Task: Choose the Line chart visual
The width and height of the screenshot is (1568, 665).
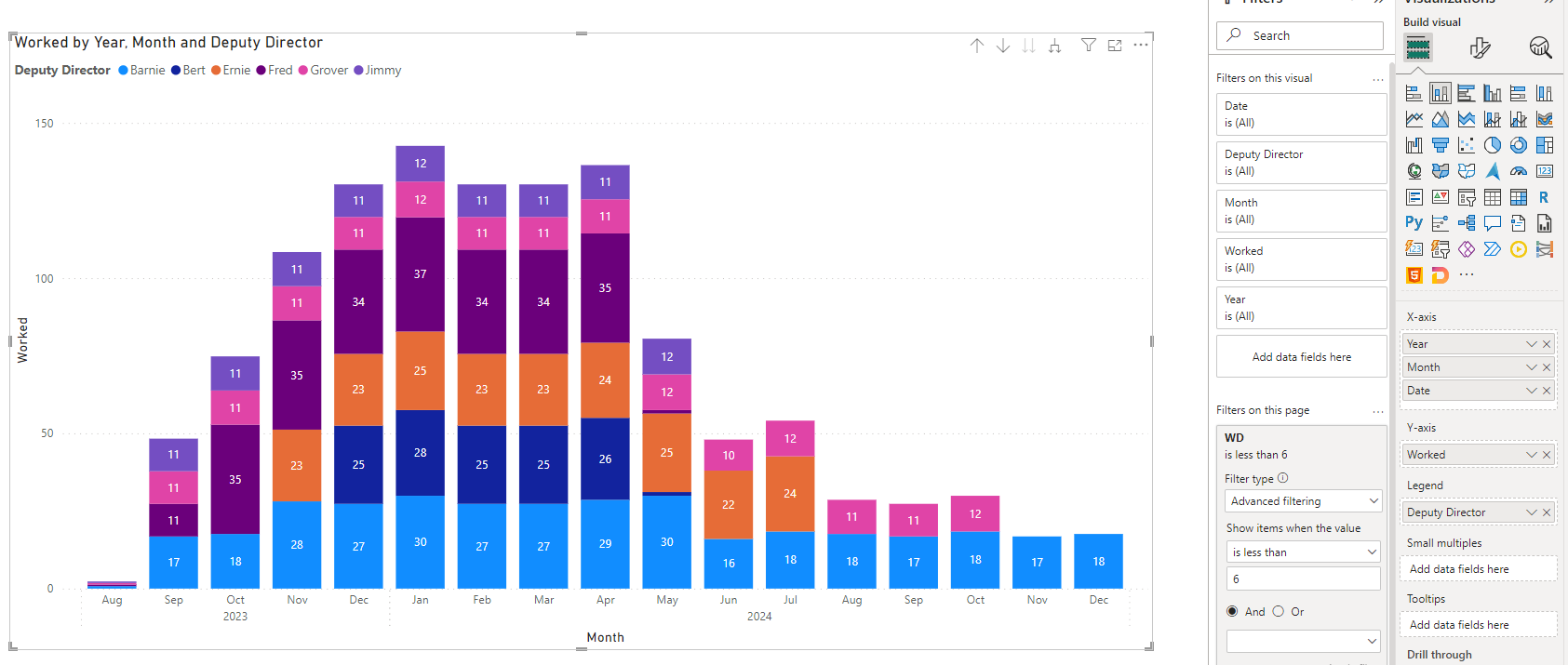Action: point(1414,119)
